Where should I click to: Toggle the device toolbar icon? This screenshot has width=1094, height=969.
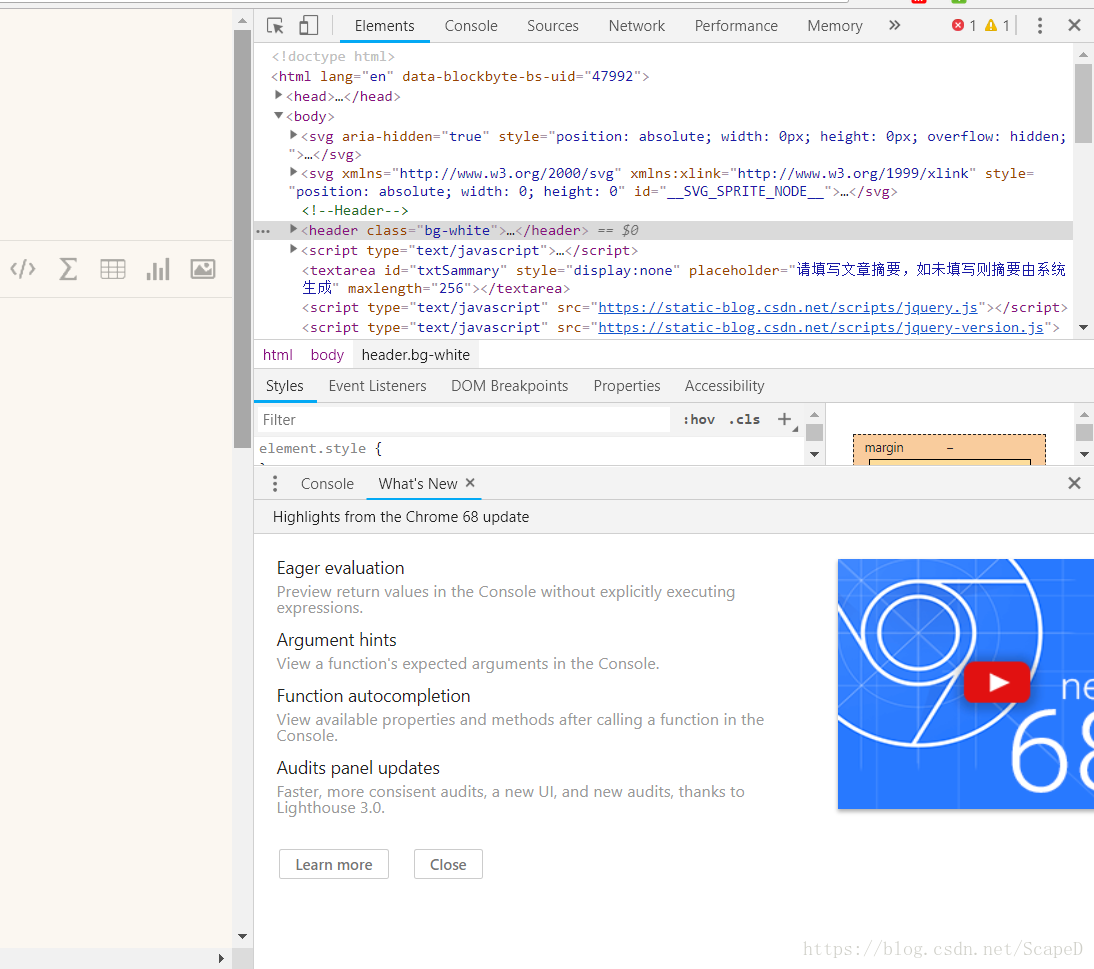click(x=308, y=26)
